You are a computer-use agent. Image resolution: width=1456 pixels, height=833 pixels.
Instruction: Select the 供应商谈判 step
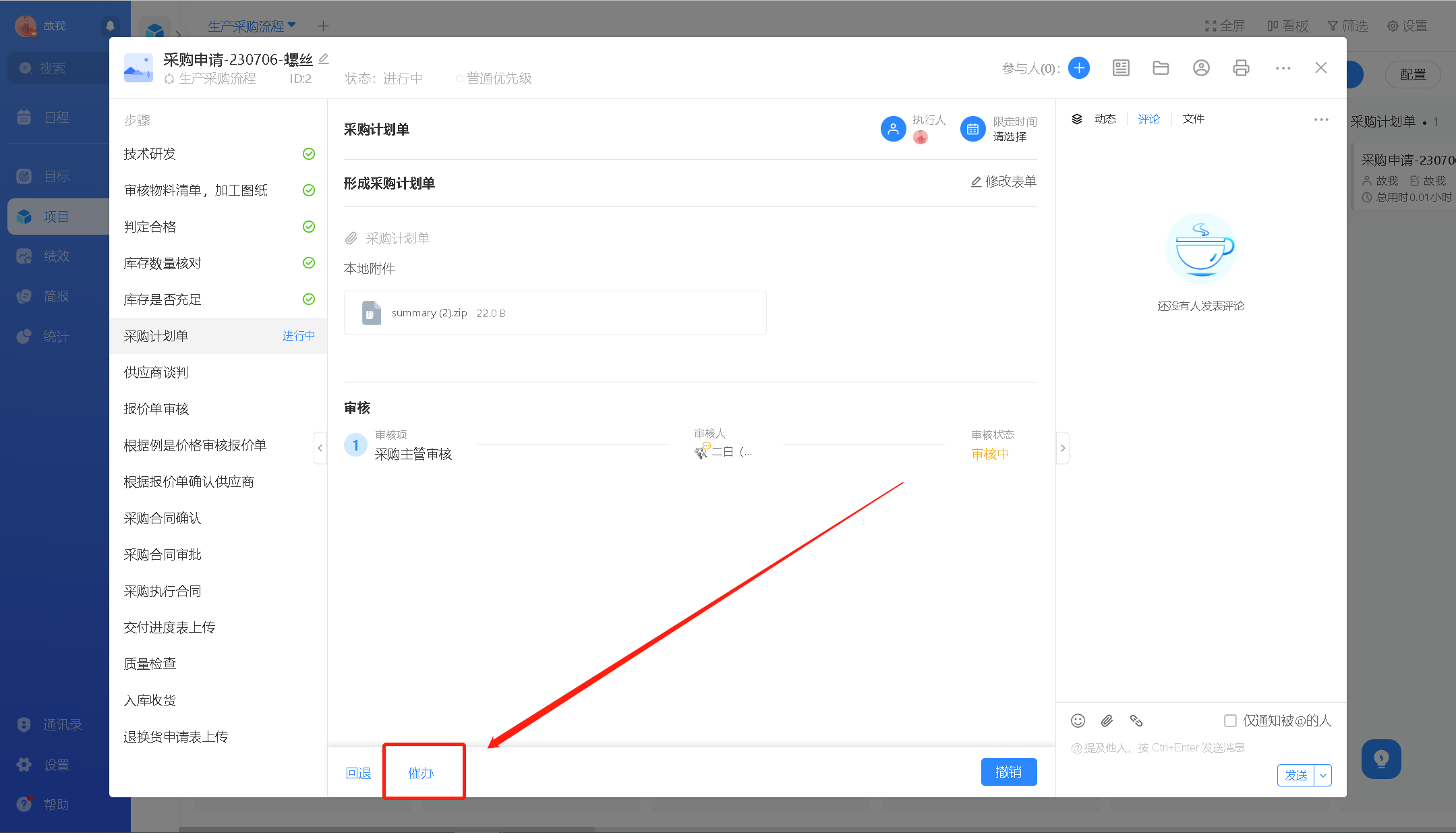coord(218,372)
